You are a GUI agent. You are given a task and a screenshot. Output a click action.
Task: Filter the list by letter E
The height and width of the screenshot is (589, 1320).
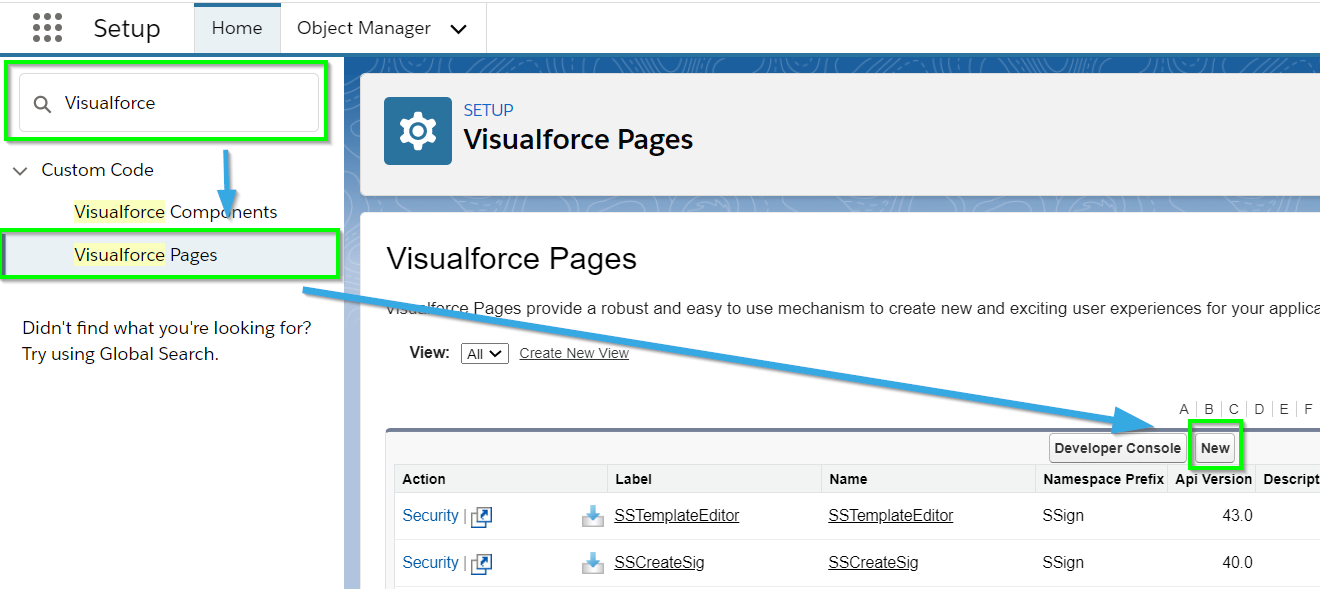(x=1284, y=409)
